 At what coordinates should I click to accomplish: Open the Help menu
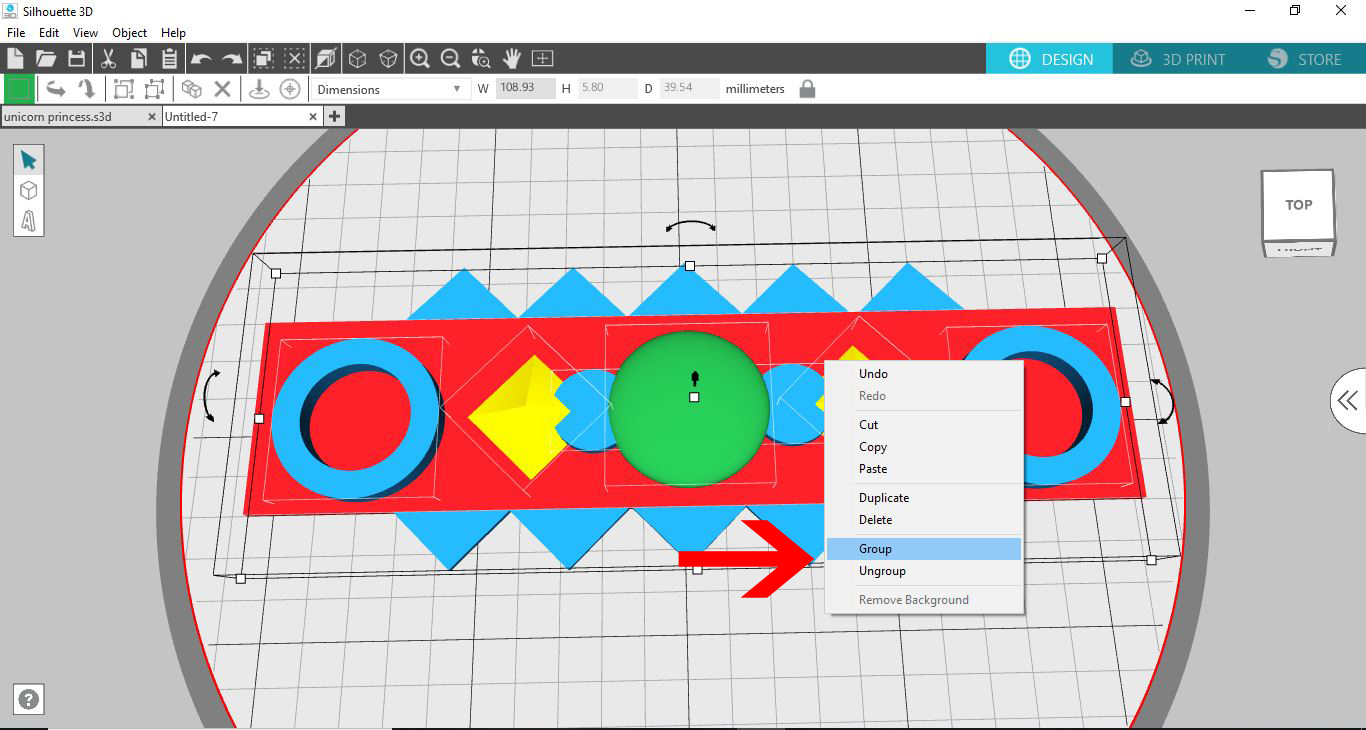[173, 33]
